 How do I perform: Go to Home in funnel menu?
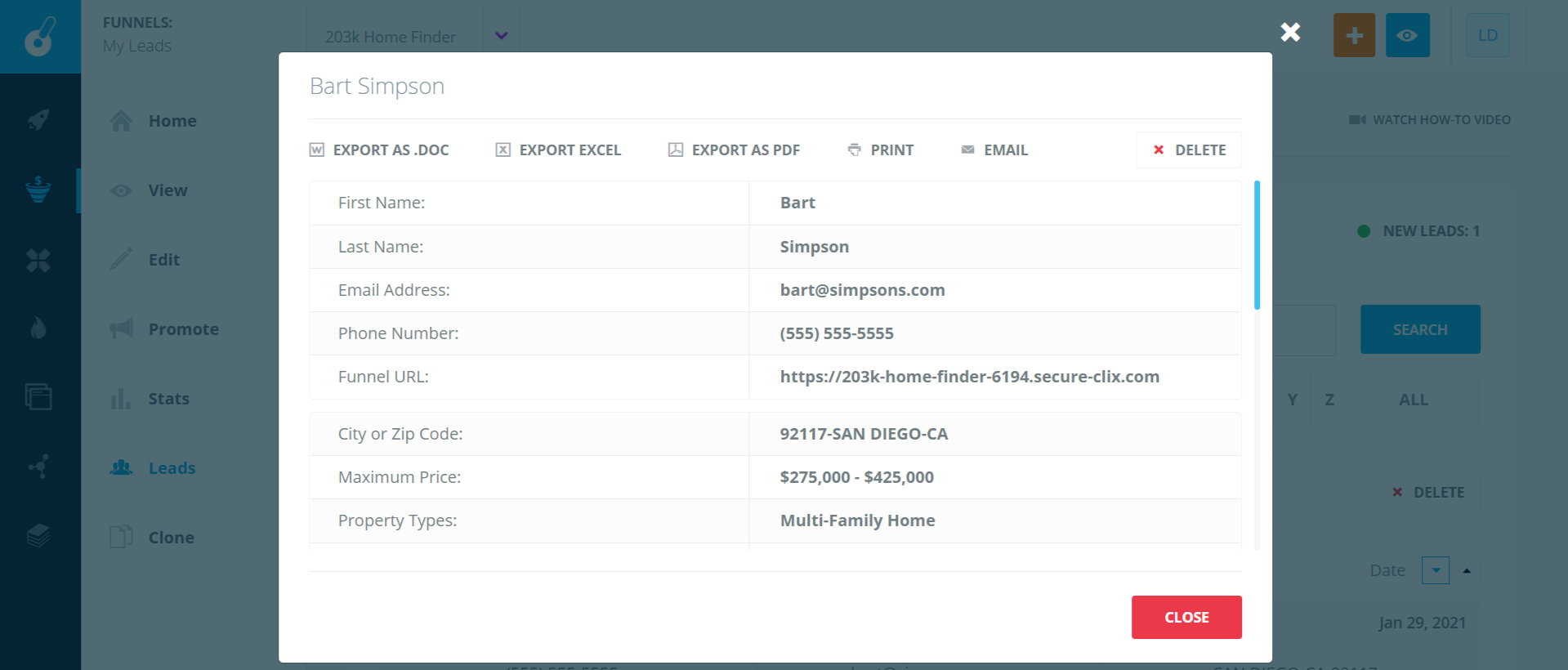(172, 121)
